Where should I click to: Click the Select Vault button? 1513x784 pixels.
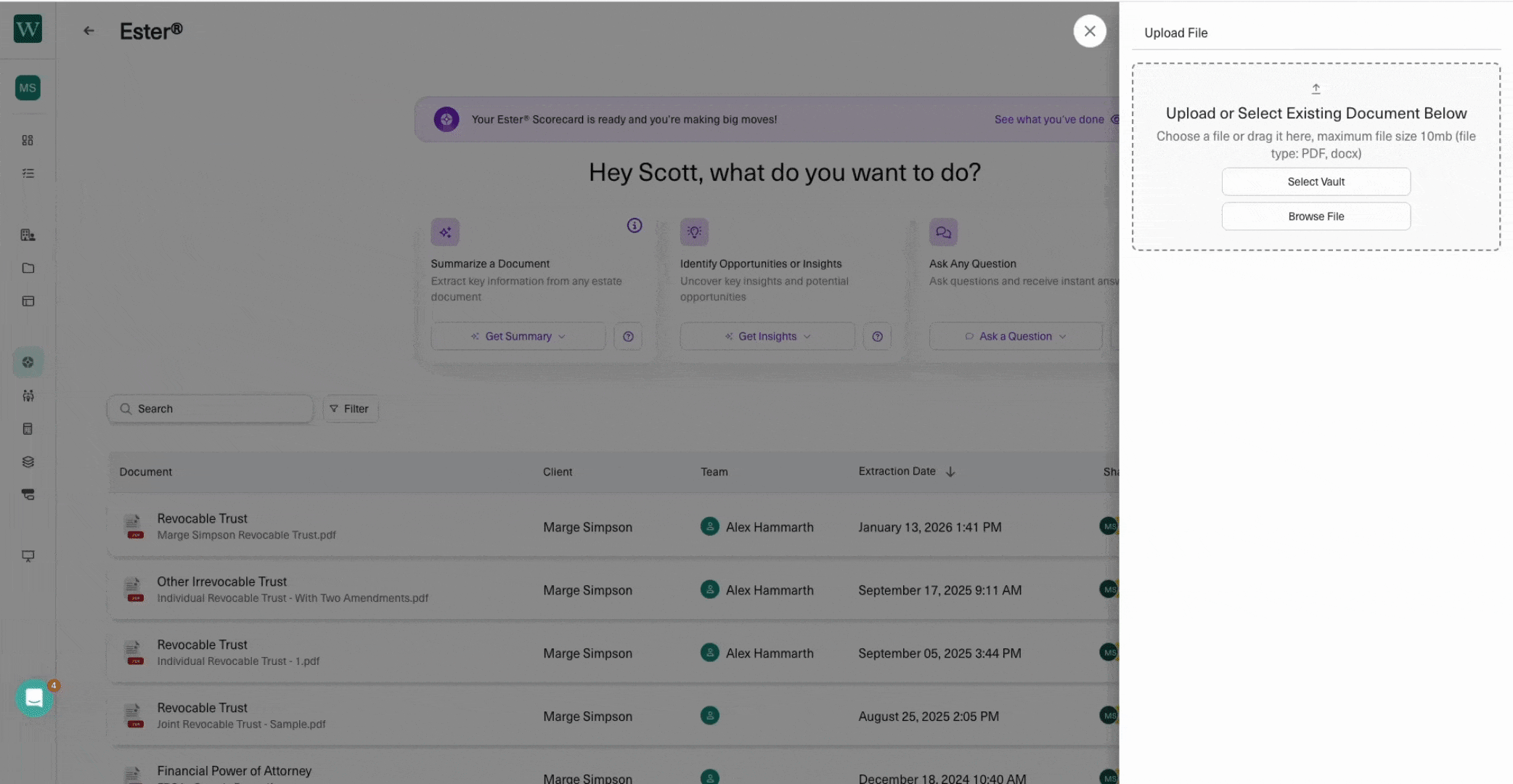[x=1316, y=182]
